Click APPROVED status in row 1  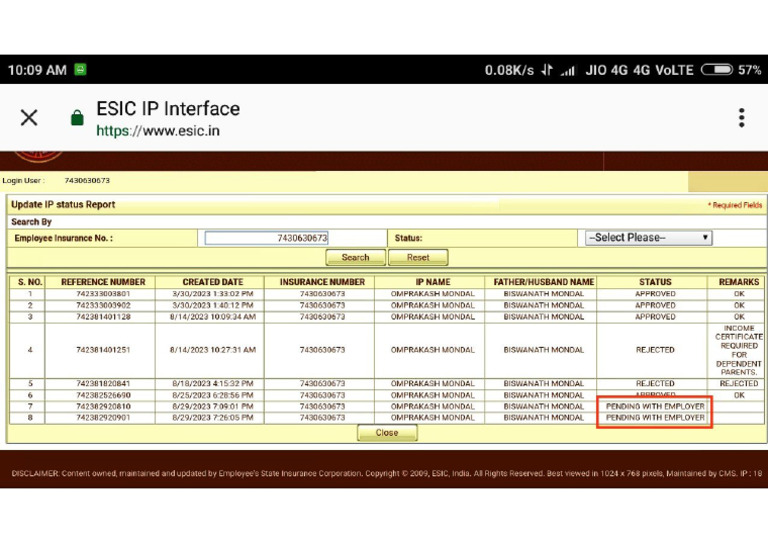[655, 294]
